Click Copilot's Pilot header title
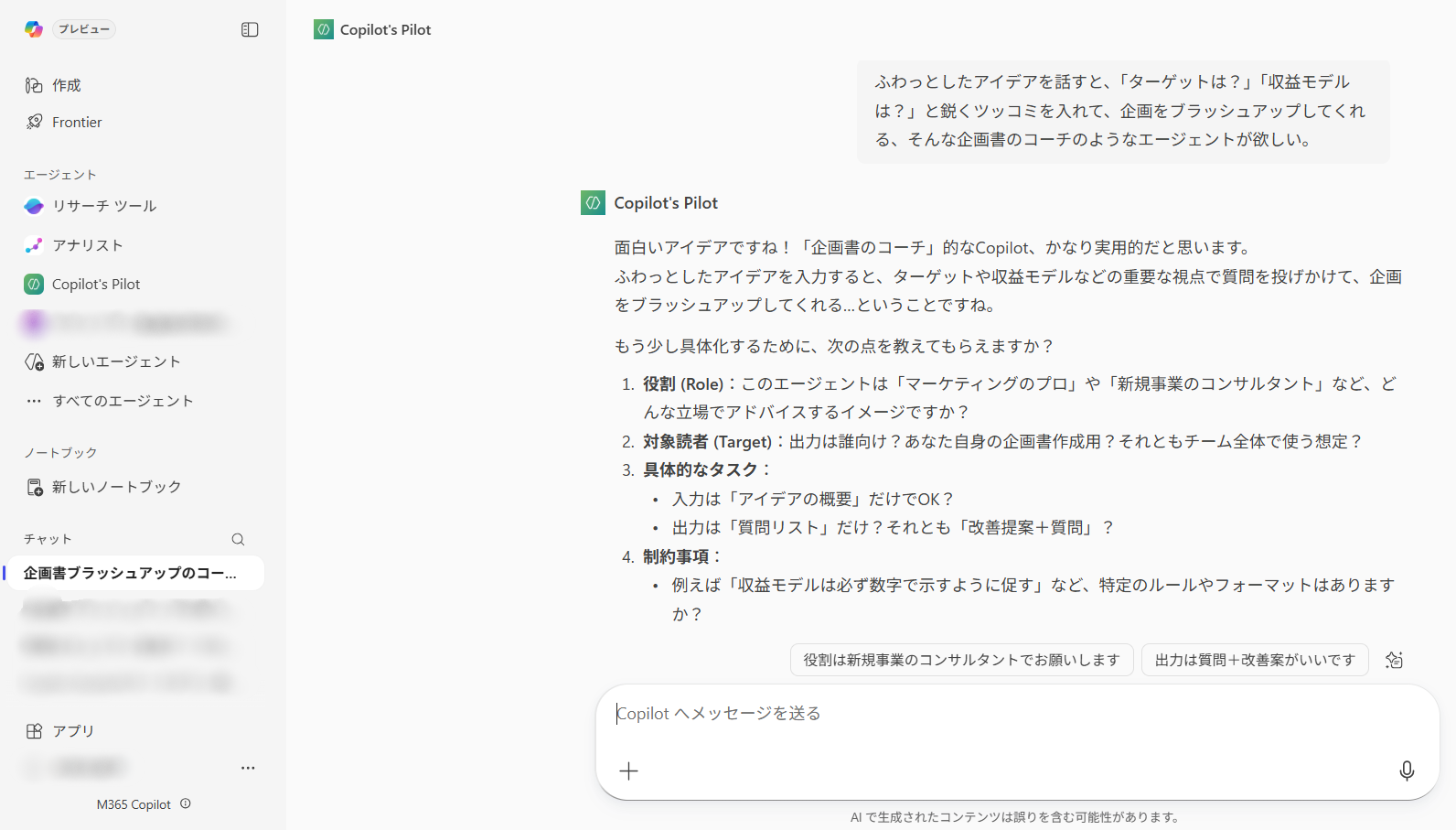This screenshot has height=830, width=1456. tap(385, 29)
